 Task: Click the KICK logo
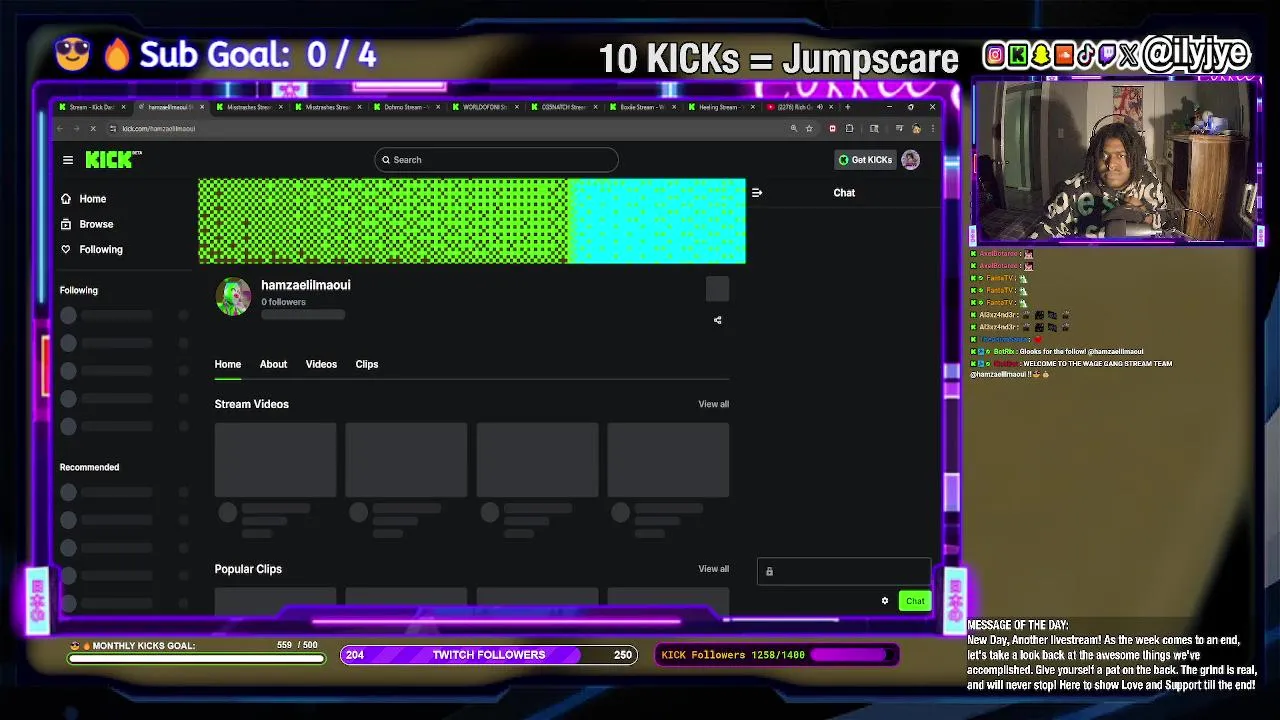tap(113, 160)
